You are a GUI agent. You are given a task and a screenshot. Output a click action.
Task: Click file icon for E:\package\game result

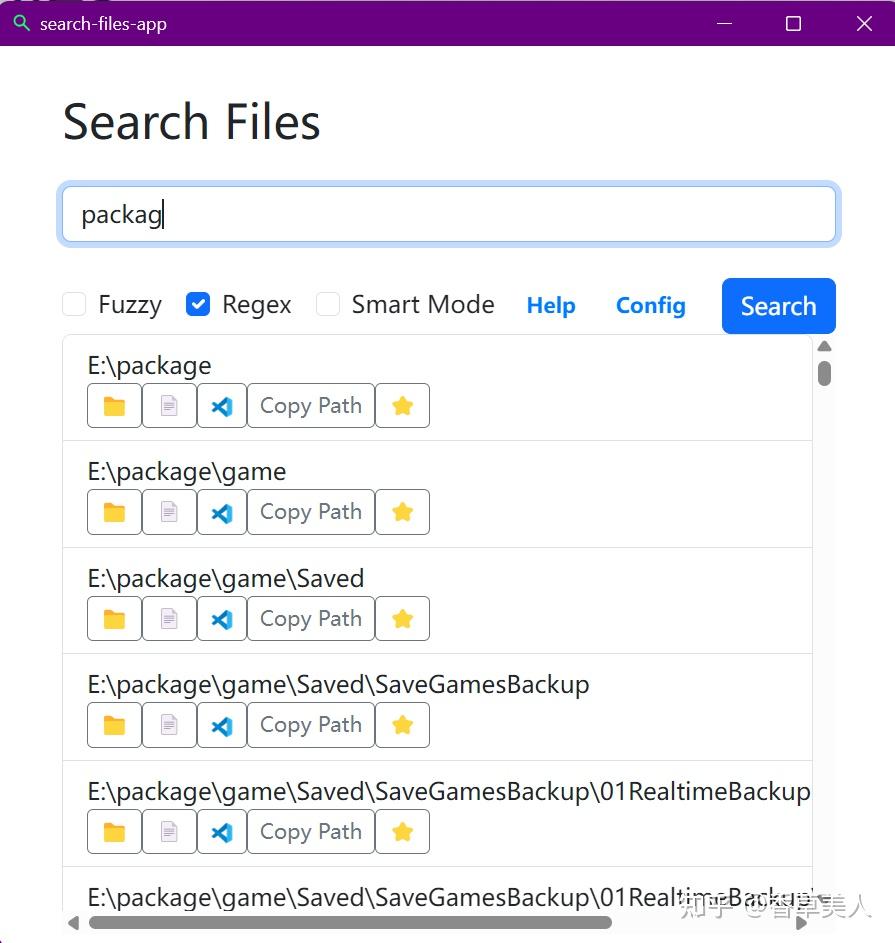[169, 512]
